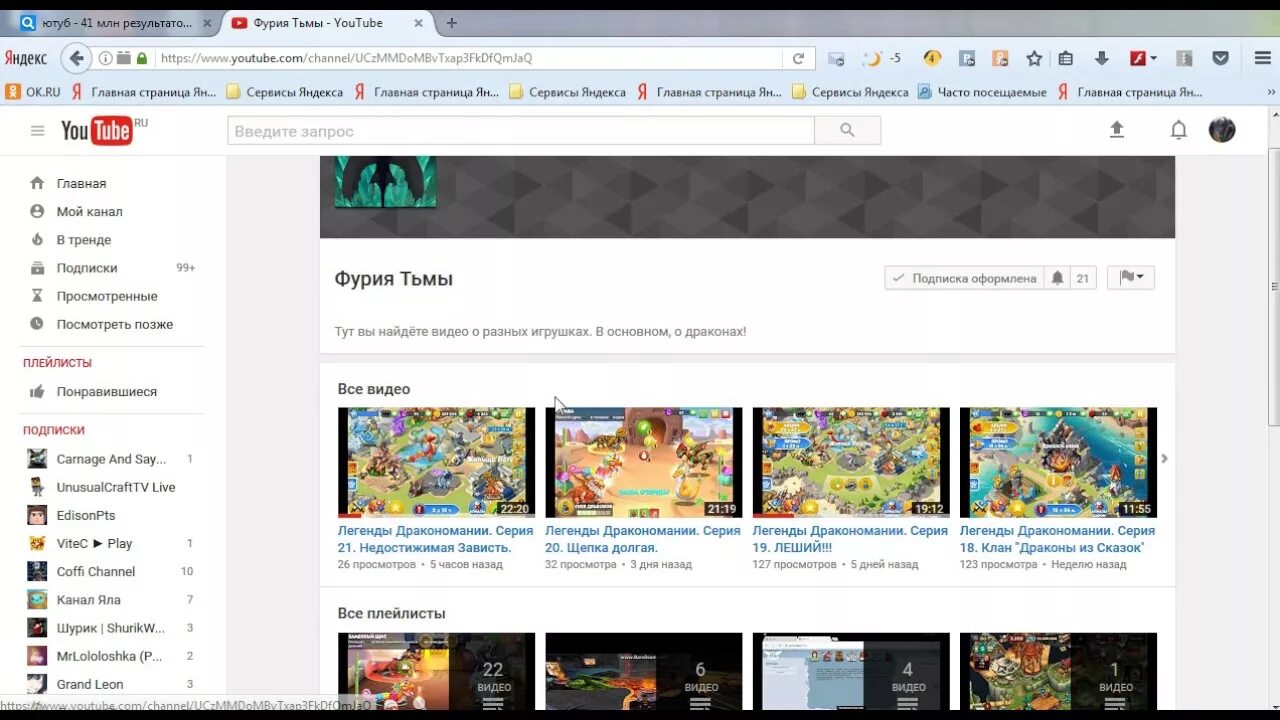Open Серия 20. Щепка долгая video title
This screenshot has height=720, width=1280.
(x=643, y=539)
